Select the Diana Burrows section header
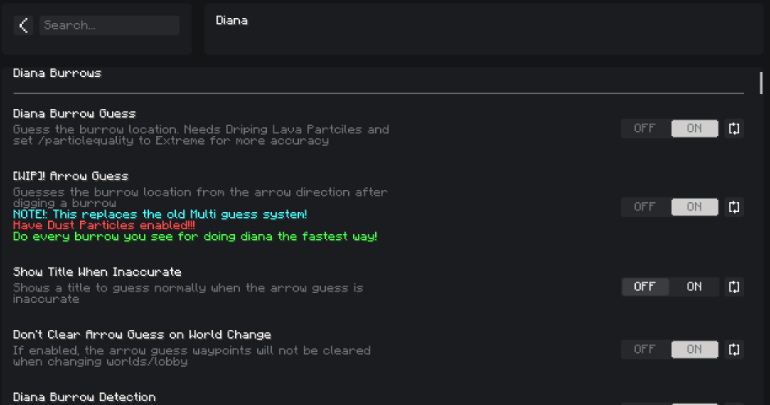Screen dimensions: 770x405 click(x=57, y=73)
